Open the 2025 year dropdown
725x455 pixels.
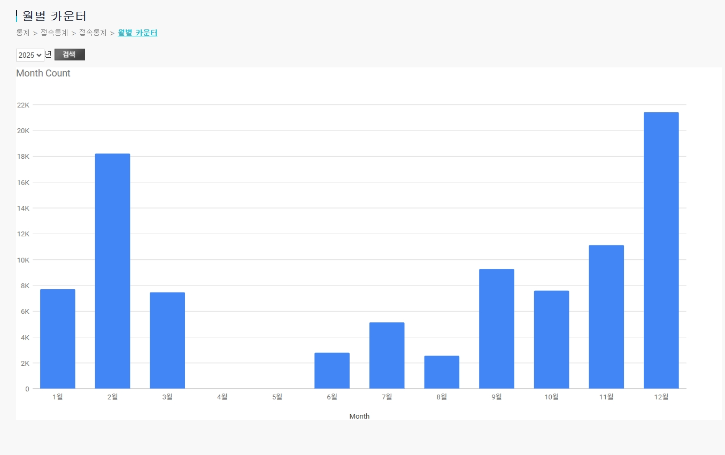[x=31, y=55]
